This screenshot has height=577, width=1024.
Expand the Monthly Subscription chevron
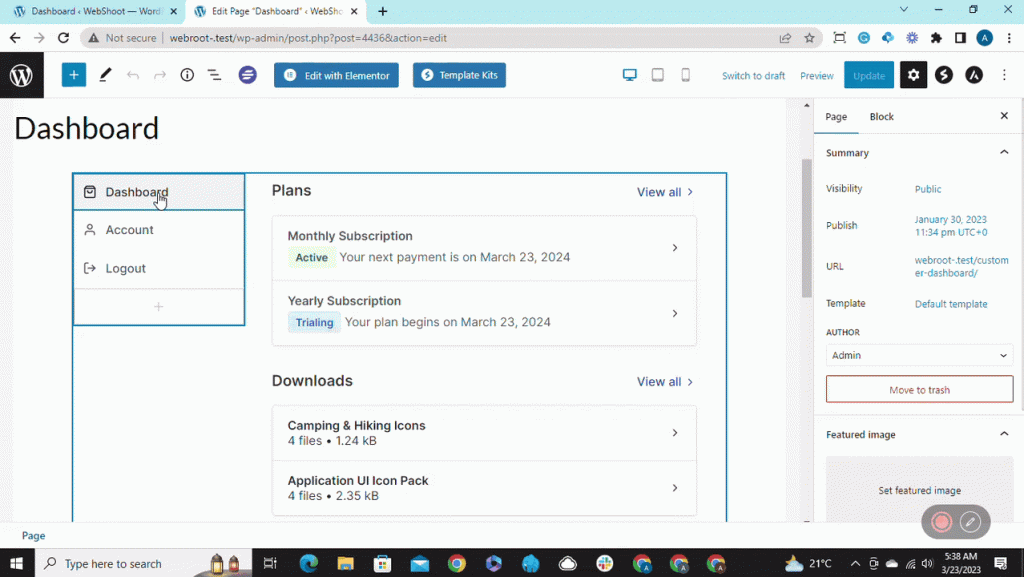(674, 248)
